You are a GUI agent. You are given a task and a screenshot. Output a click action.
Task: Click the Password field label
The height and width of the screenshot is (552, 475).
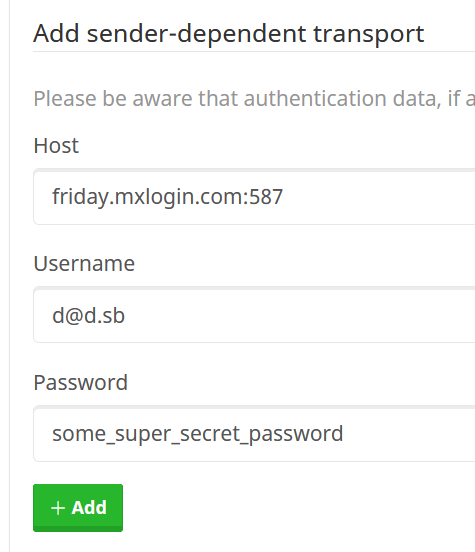[80, 382]
